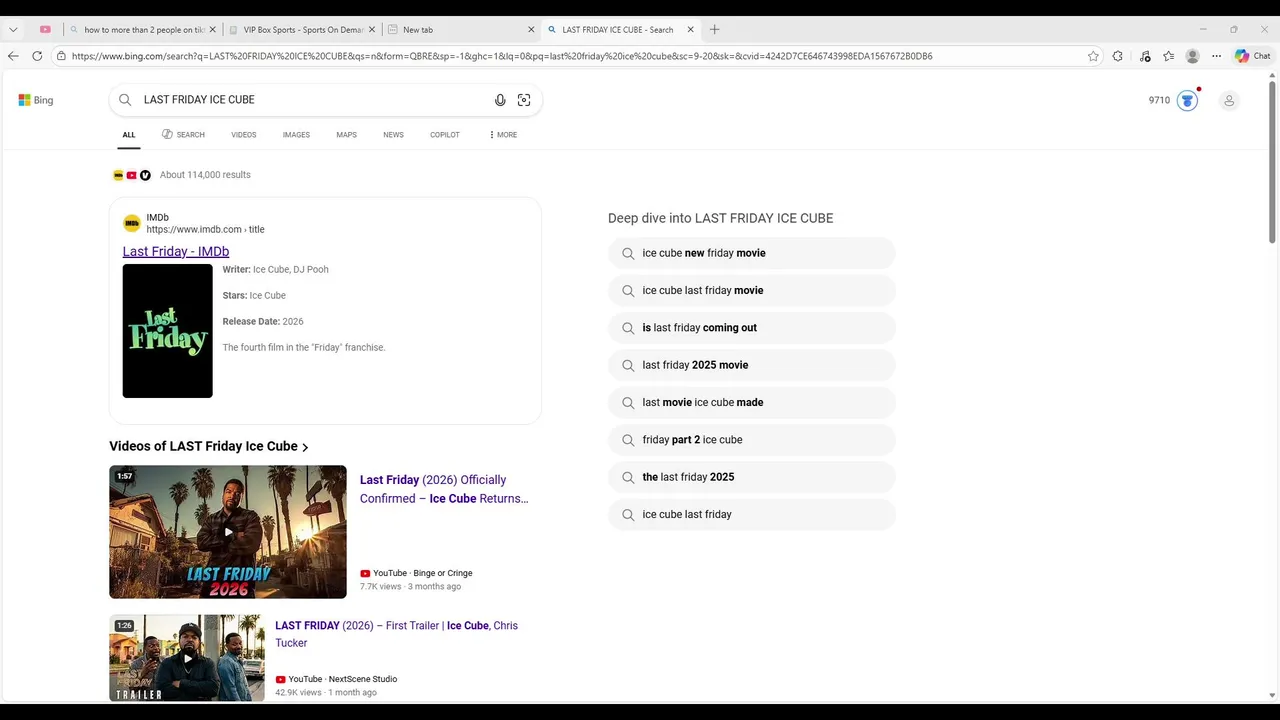The width and height of the screenshot is (1280, 720).
Task: Search 'the last friday 2025' suggestion
Action: tap(752, 477)
